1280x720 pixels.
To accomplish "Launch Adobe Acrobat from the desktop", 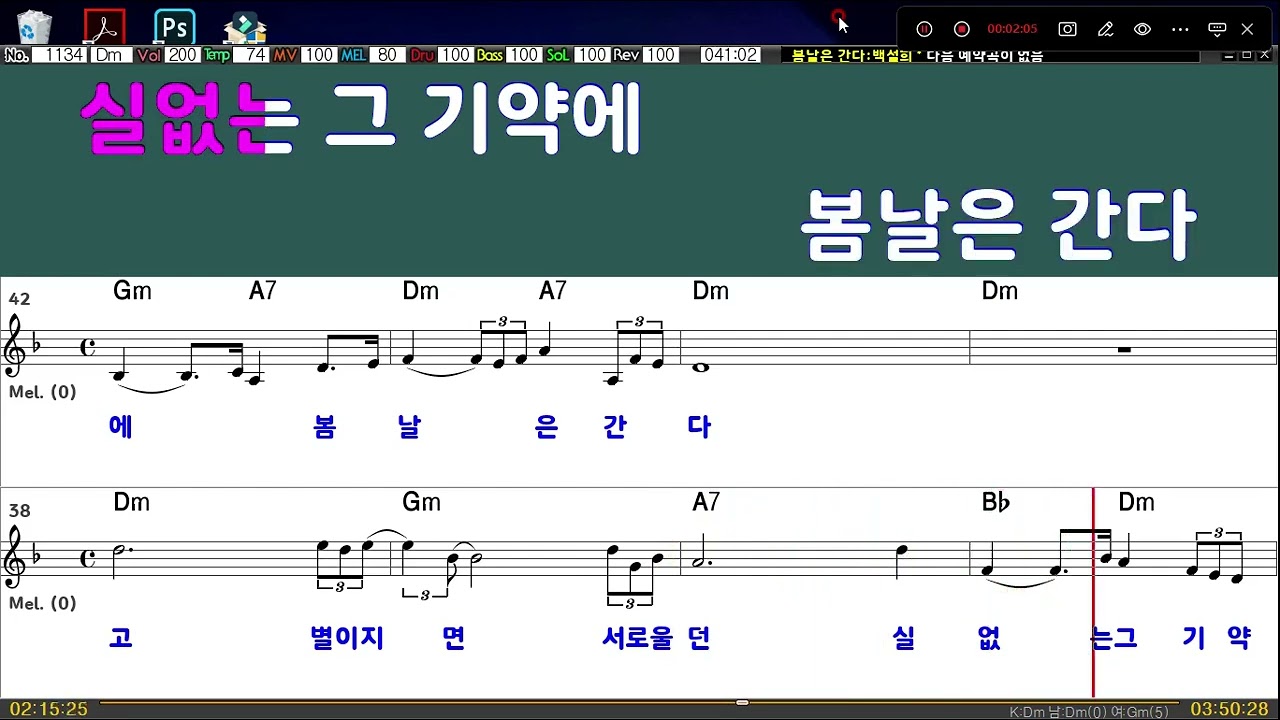I will tap(105, 27).
